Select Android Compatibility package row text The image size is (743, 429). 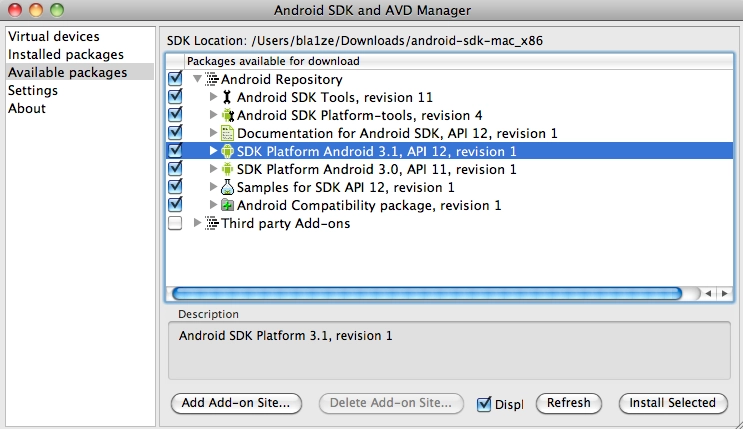(369, 205)
